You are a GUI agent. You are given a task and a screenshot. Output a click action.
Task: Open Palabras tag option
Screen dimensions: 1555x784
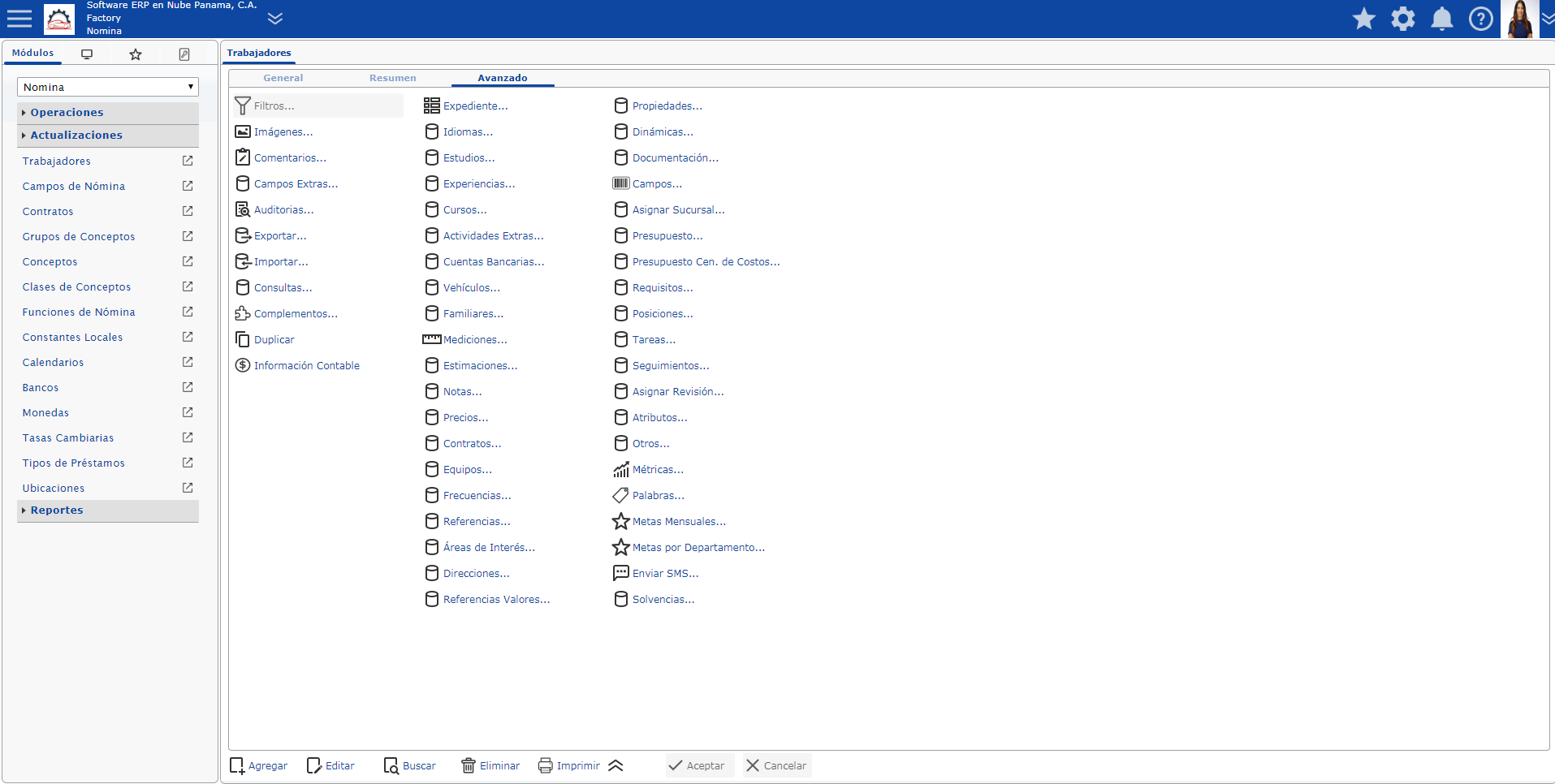click(648, 495)
